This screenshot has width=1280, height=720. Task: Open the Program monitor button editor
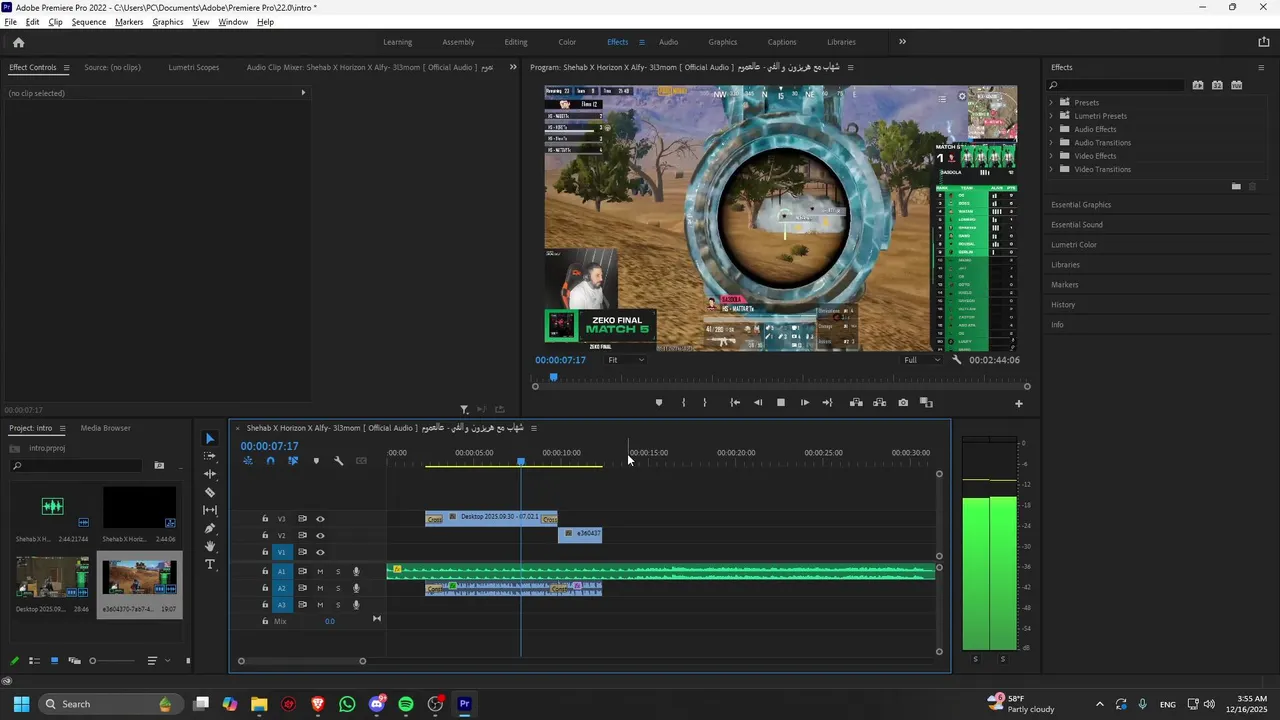pos(1019,404)
